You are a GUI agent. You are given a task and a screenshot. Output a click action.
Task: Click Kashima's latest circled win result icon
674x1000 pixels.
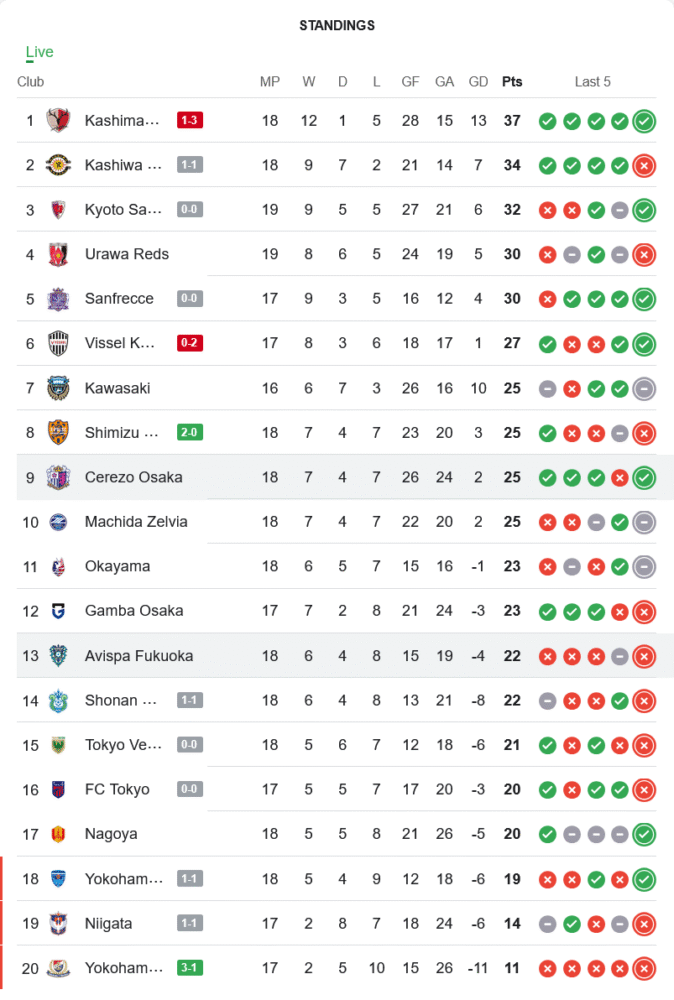645,121
